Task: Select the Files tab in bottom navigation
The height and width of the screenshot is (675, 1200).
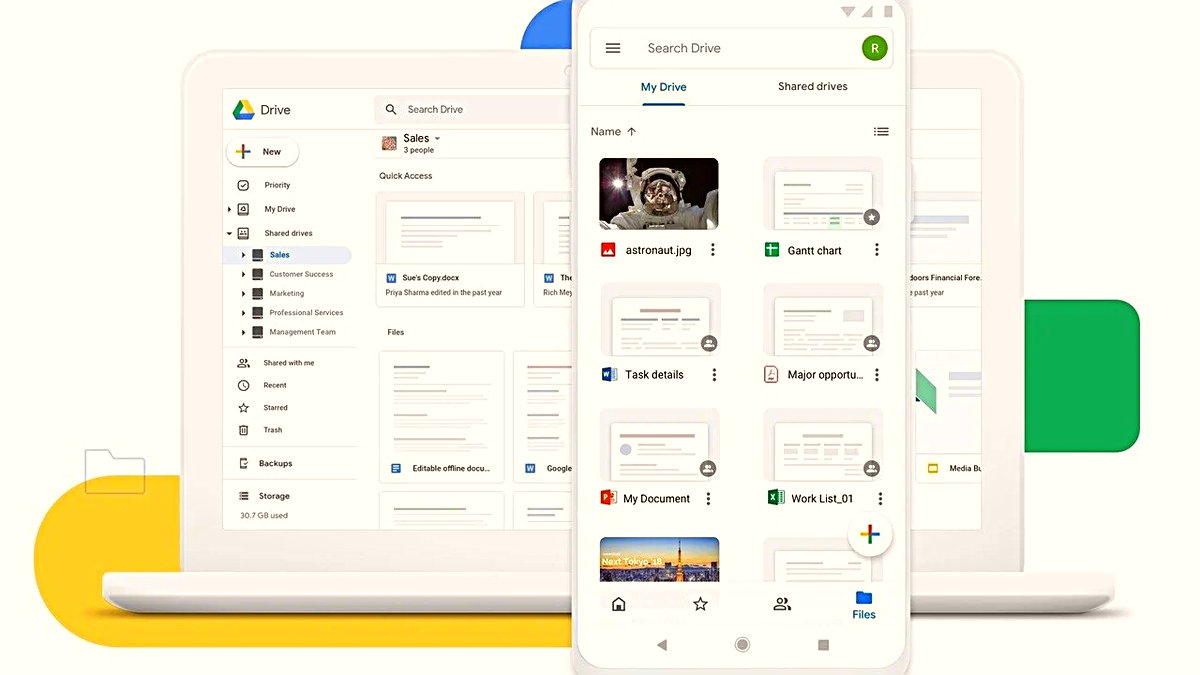Action: 864,605
